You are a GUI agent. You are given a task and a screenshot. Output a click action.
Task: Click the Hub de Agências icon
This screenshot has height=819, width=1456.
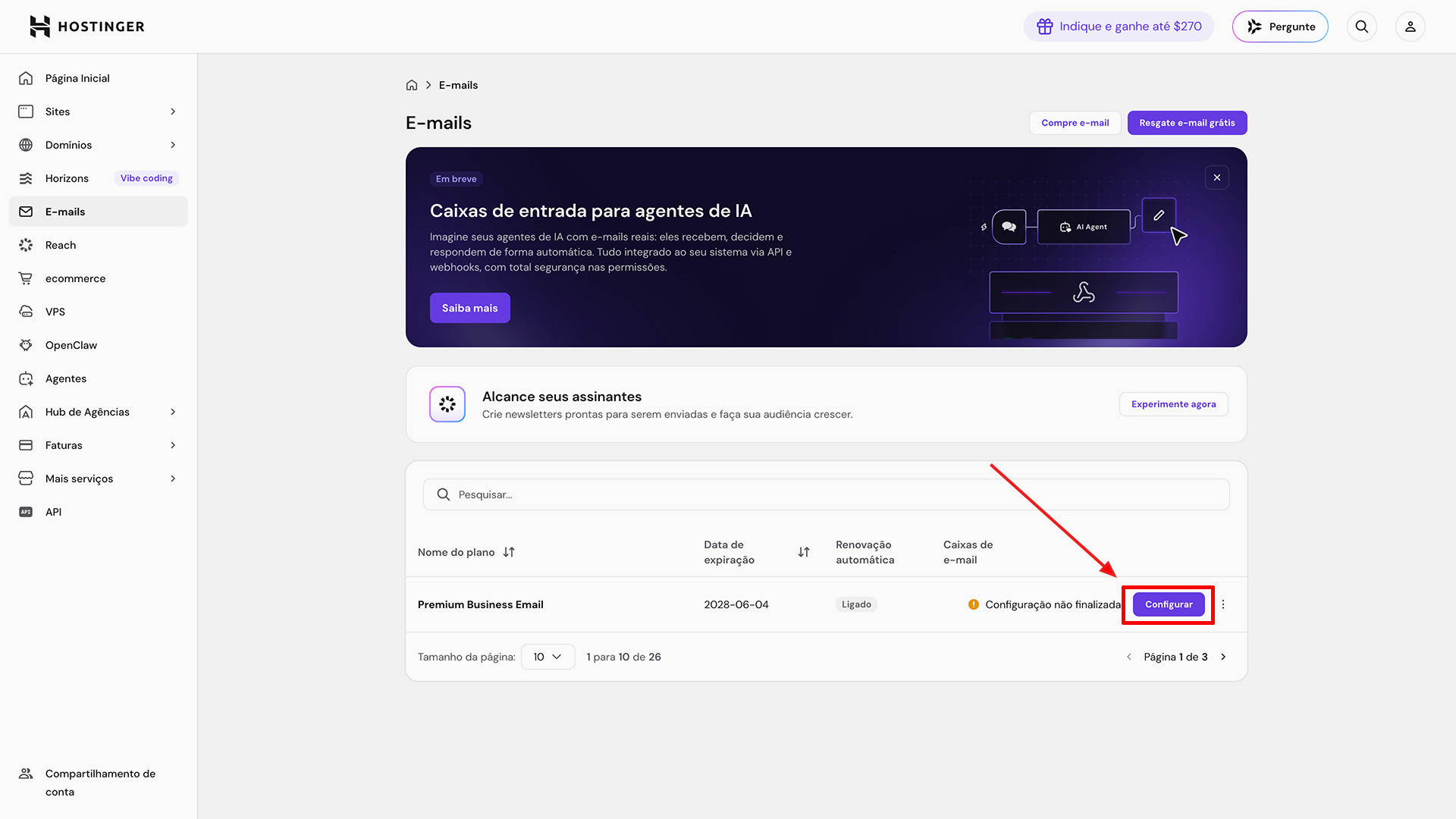pos(26,412)
